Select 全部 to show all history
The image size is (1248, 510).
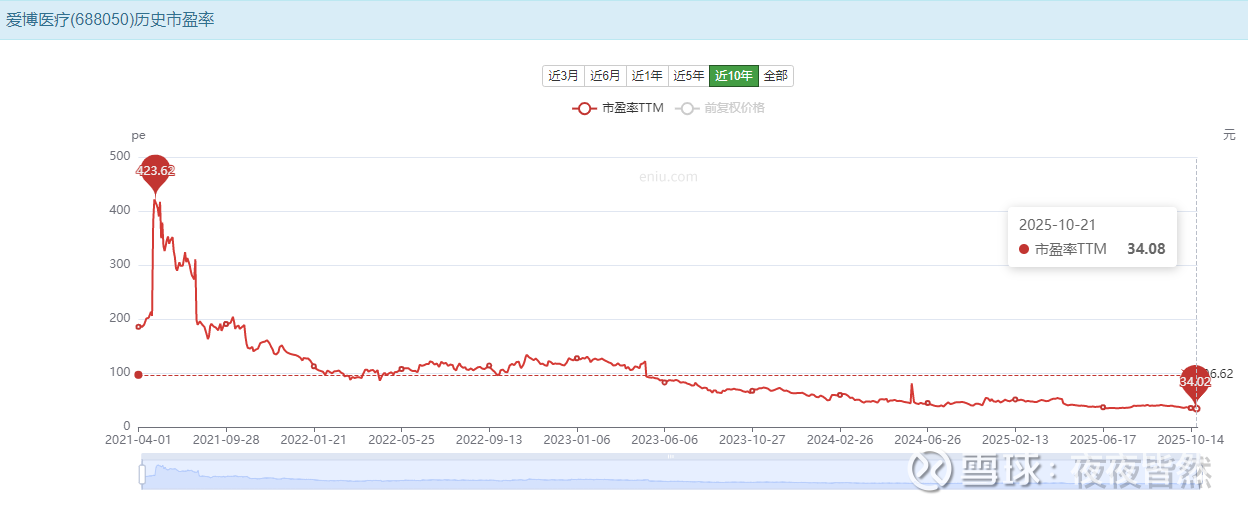tap(776, 76)
